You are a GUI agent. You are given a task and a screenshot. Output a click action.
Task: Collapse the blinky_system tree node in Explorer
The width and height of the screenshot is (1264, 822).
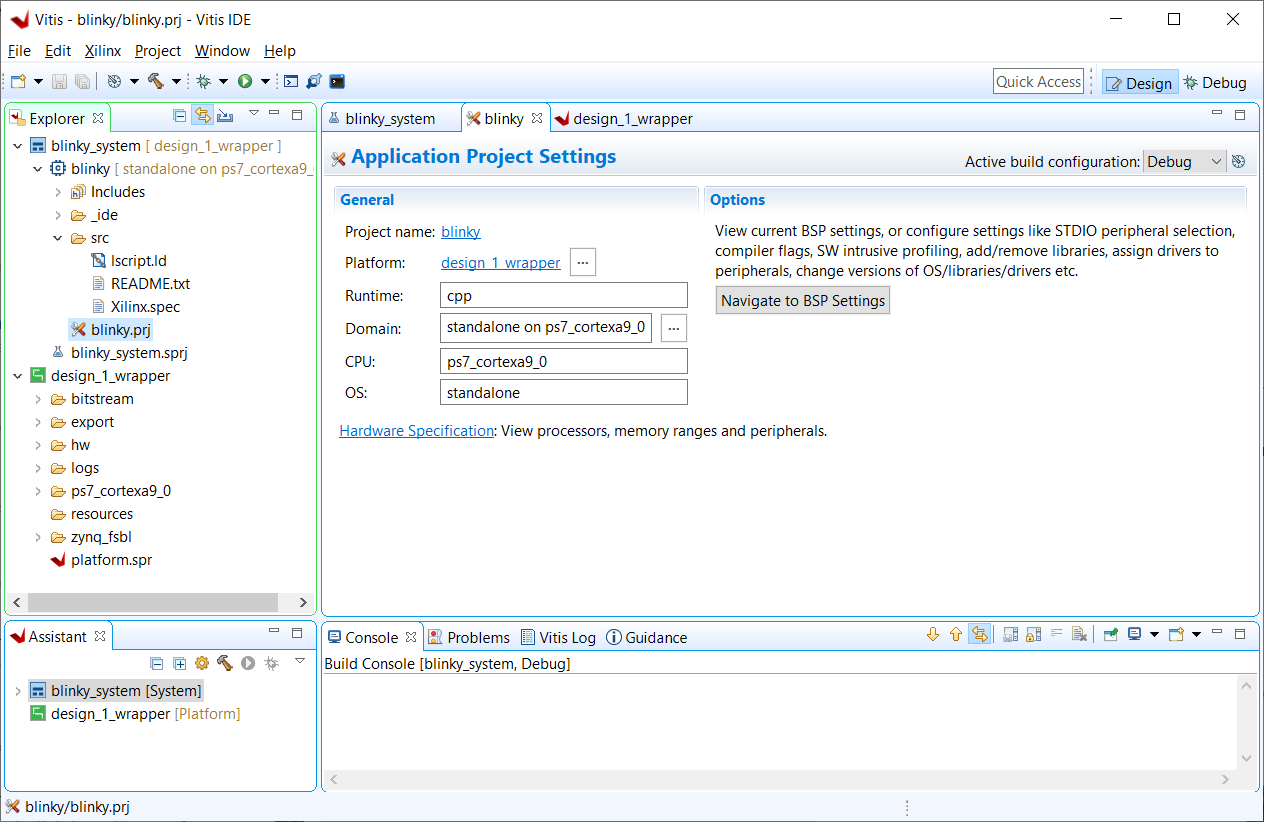click(18, 146)
